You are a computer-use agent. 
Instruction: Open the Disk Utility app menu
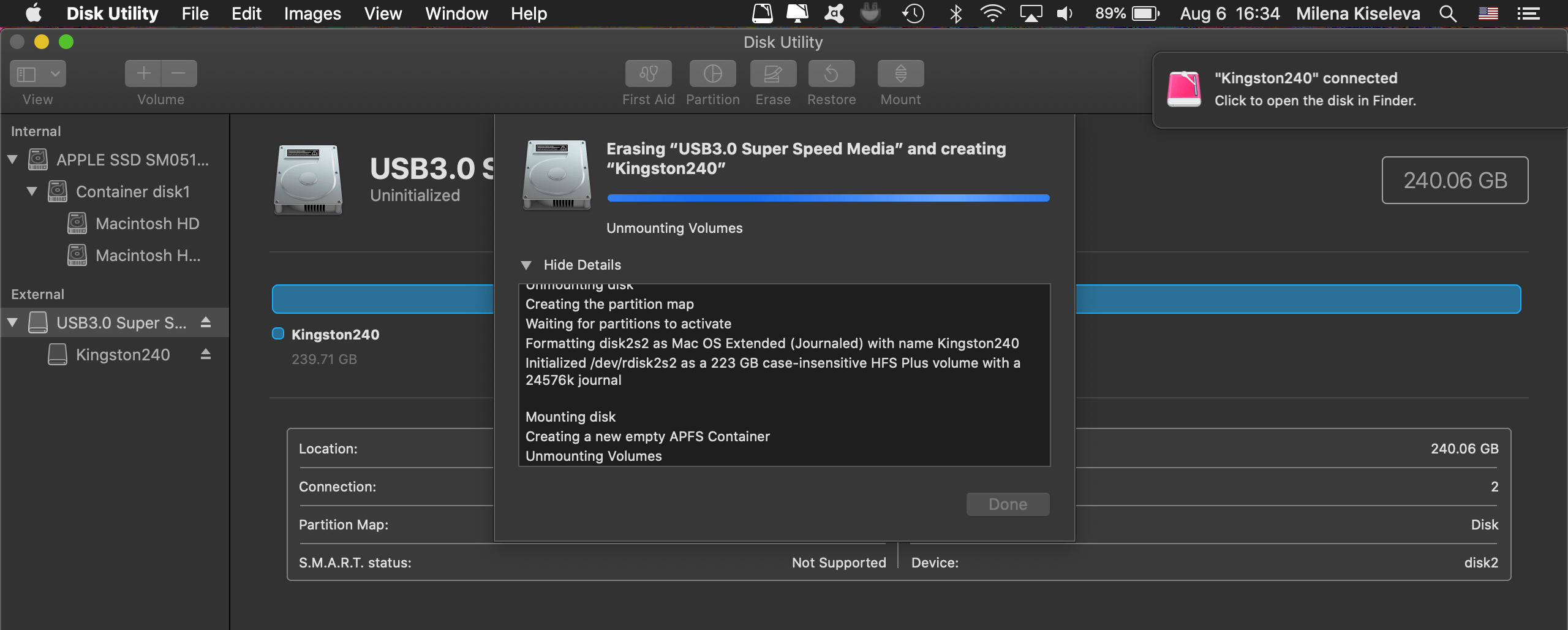coord(112,13)
